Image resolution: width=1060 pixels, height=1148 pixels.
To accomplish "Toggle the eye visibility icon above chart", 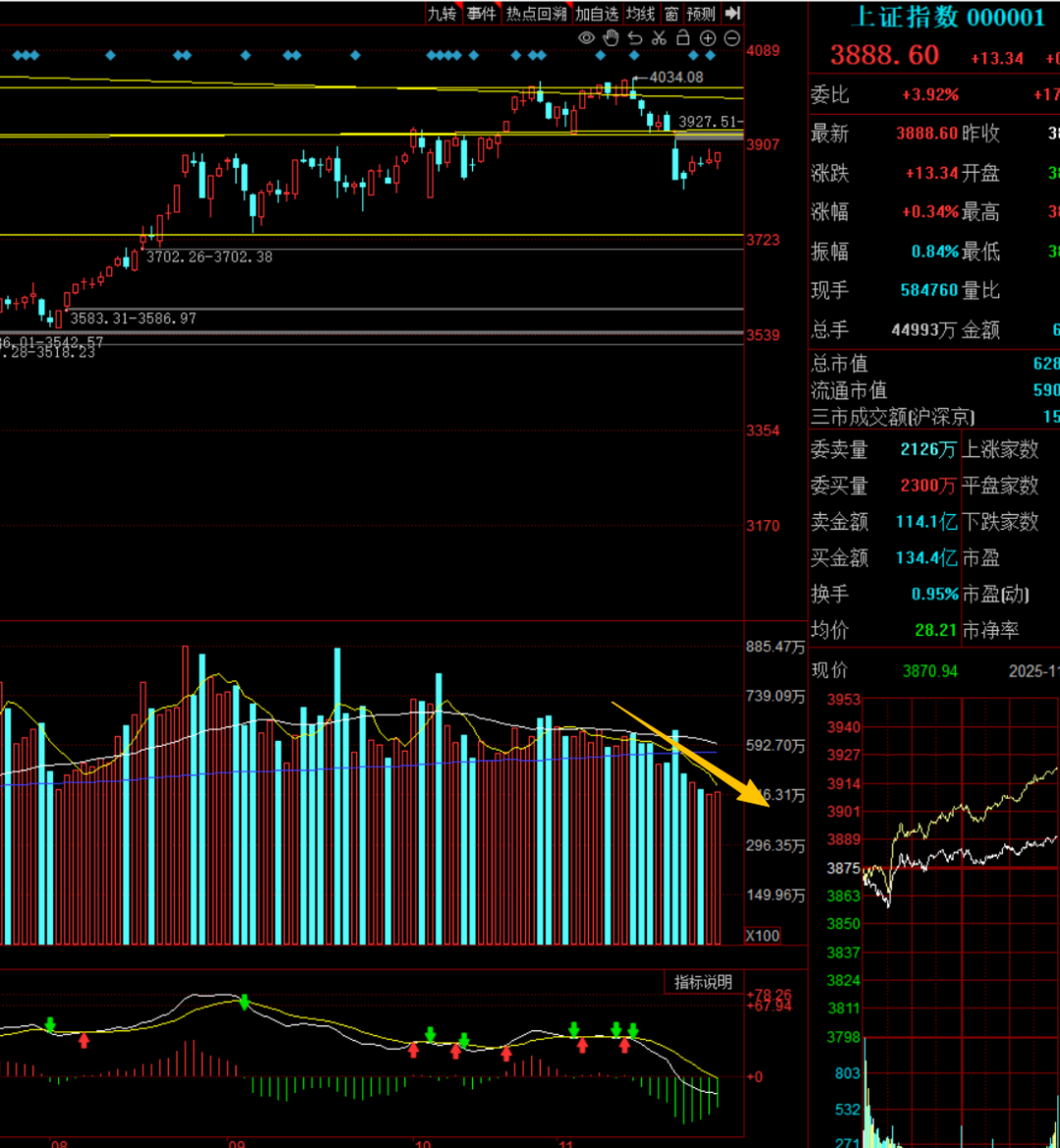I will pos(587,38).
